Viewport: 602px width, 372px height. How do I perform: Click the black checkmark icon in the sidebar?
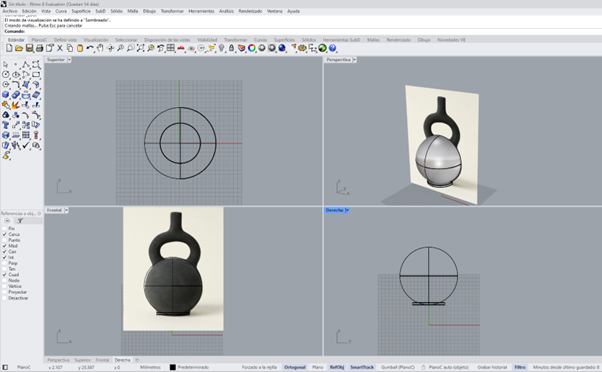tap(26, 145)
